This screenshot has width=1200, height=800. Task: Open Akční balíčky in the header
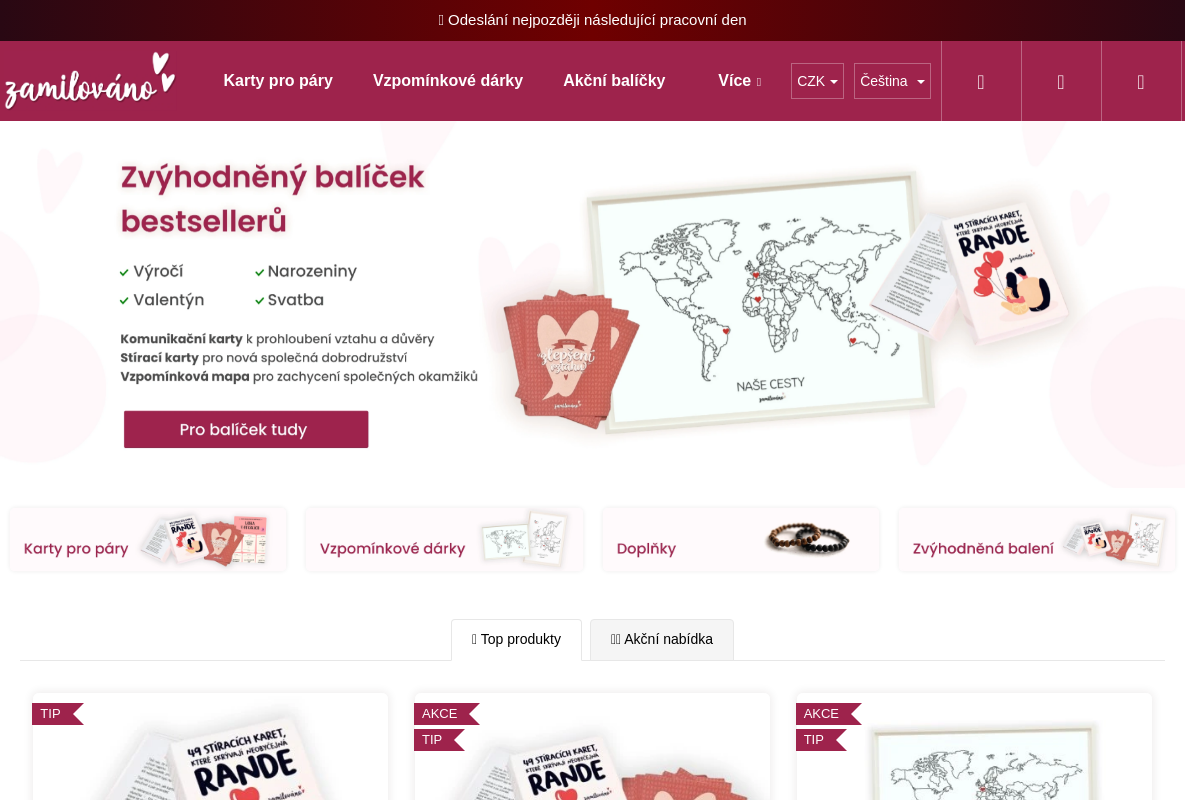coord(614,81)
